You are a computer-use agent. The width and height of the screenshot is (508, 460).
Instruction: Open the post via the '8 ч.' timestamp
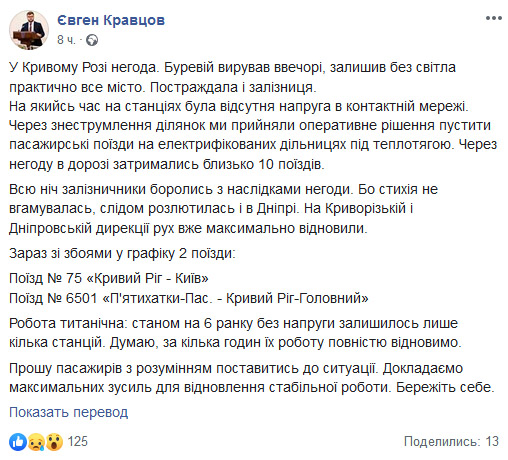pos(66,40)
